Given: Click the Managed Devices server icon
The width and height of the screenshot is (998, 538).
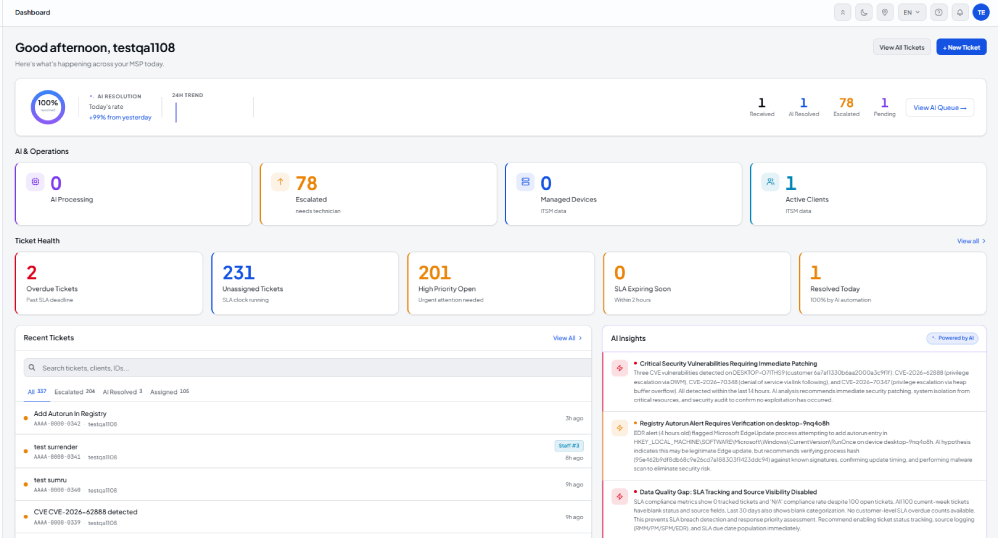Looking at the screenshot, I should point(525,182).
